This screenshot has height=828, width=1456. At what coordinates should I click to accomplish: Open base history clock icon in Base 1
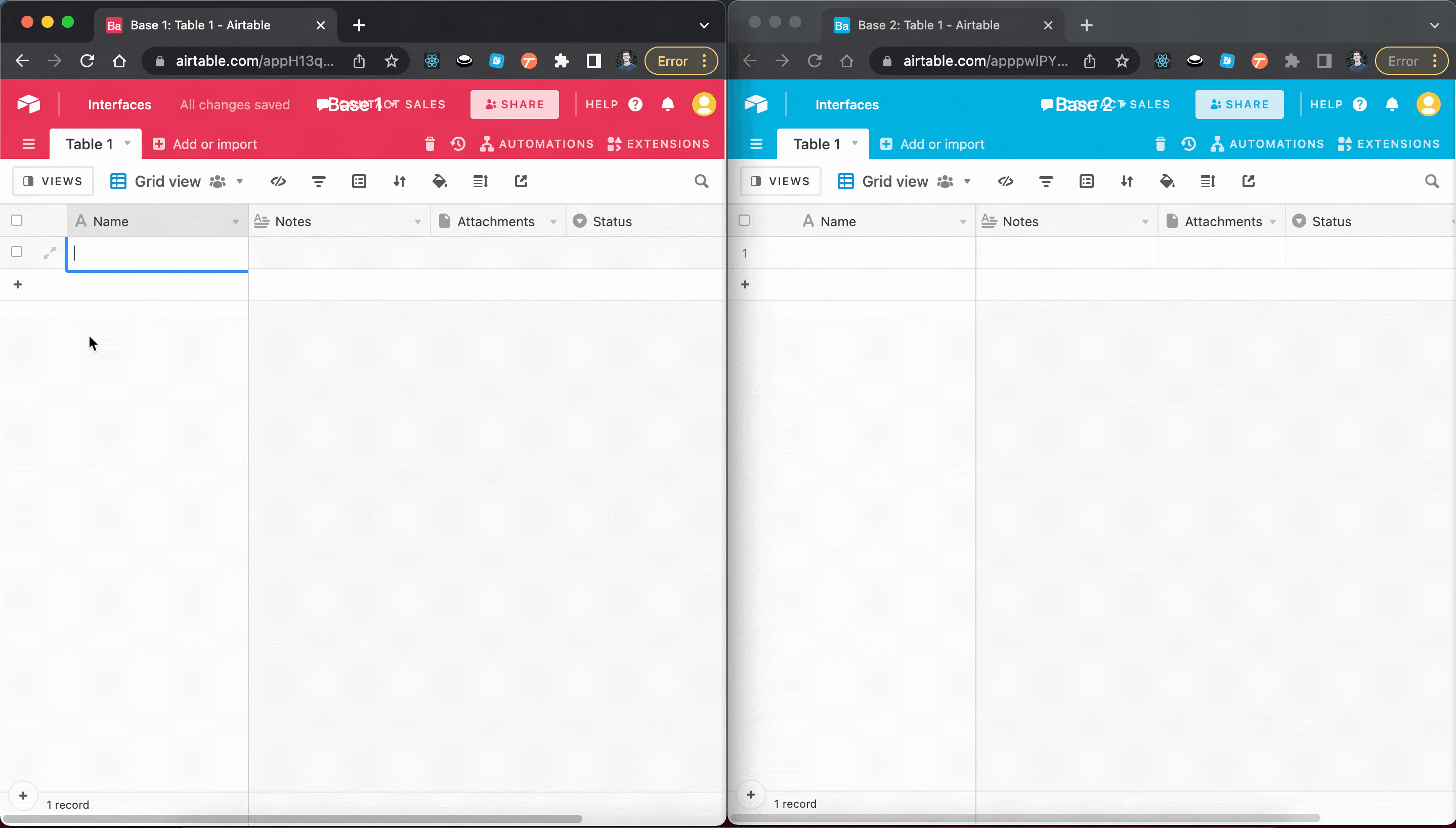458,144
